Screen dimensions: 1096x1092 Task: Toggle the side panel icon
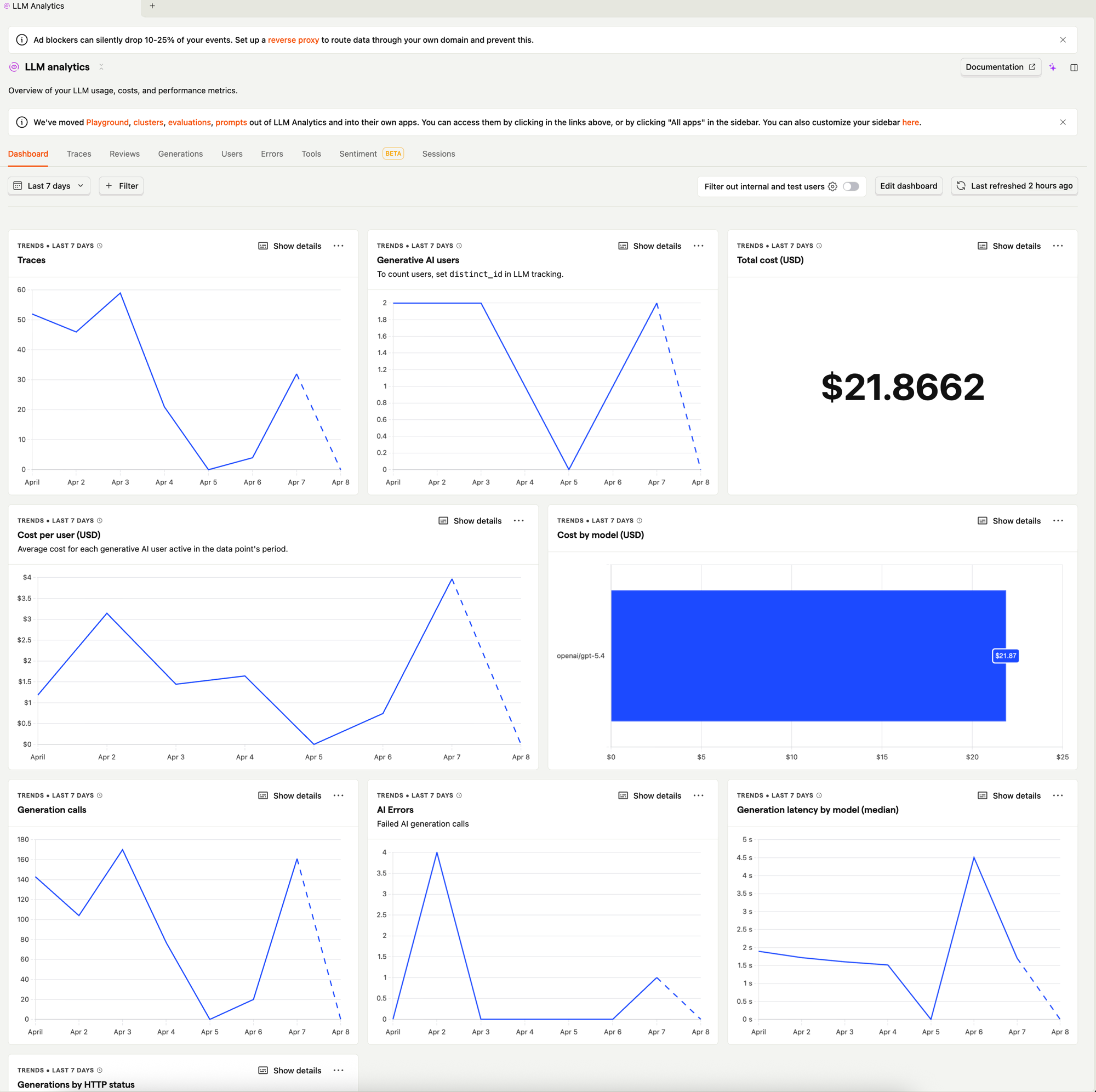[x=1074, y=67]
